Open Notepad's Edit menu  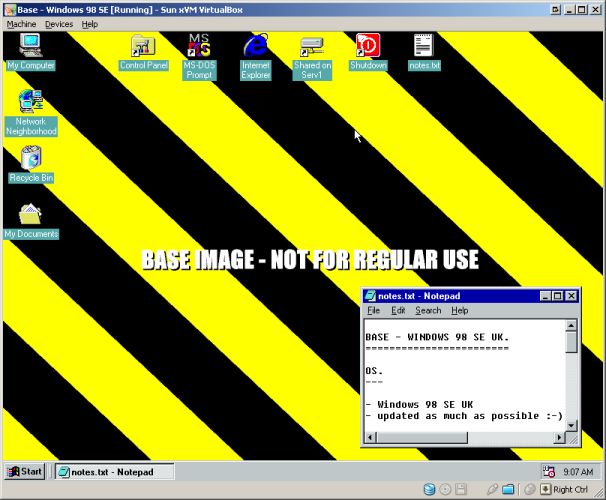point(398,311)
